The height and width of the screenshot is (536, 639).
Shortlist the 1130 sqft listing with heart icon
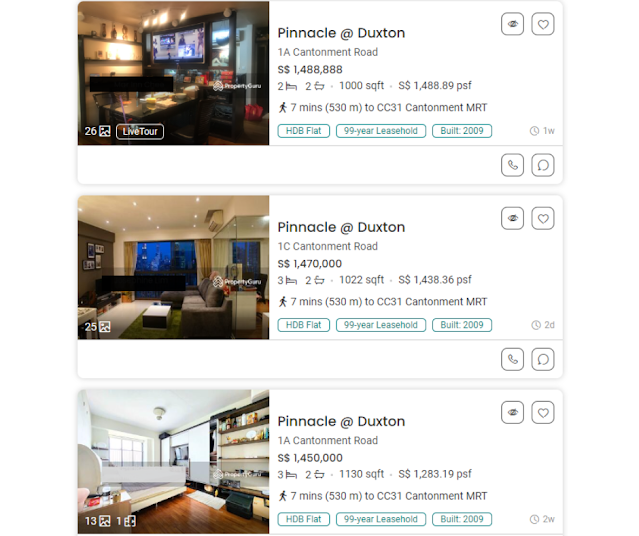pyautogui.click(x=543, y=412)
